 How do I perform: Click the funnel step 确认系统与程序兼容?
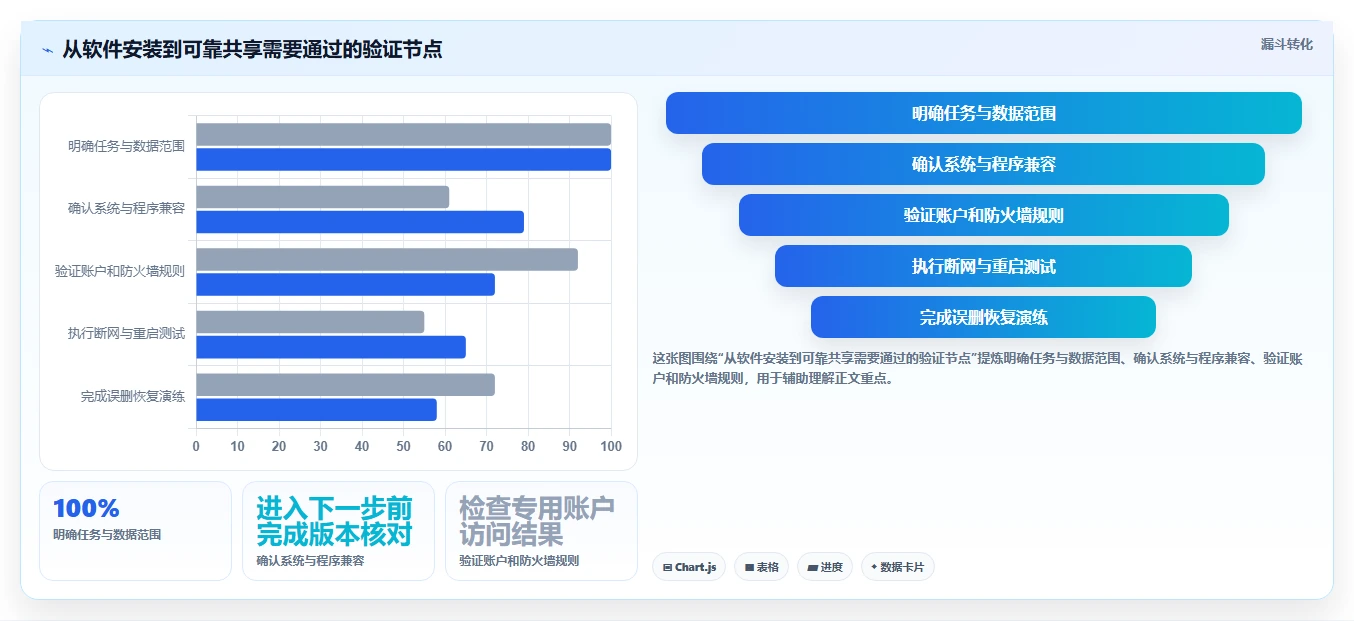click(984, 164)
